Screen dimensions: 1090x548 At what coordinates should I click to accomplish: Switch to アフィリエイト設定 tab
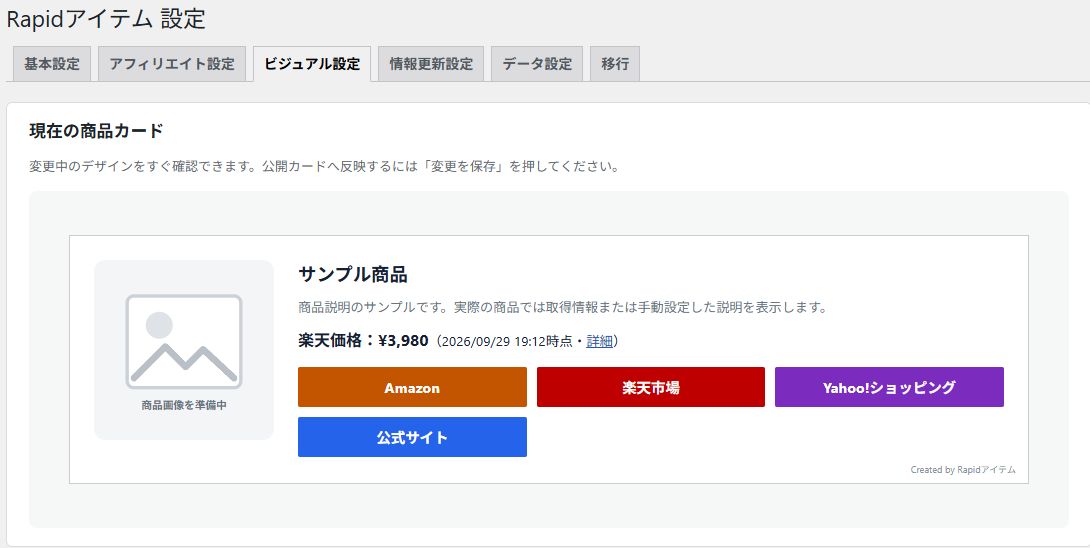(172, 64)
